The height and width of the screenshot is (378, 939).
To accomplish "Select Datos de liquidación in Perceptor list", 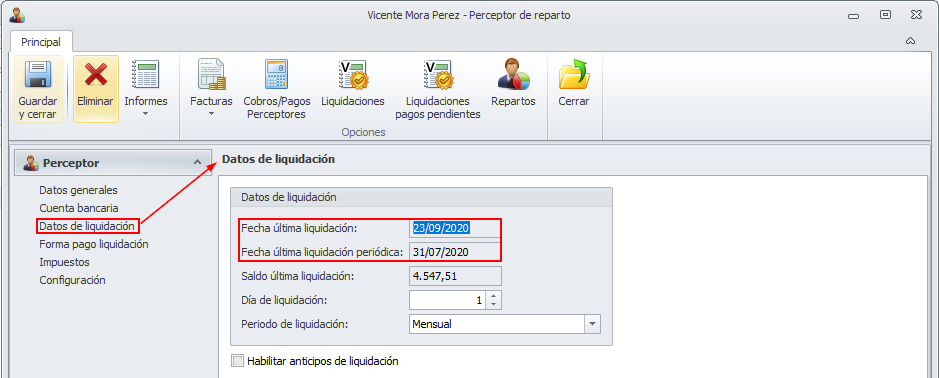I will [x=87, y=226].
